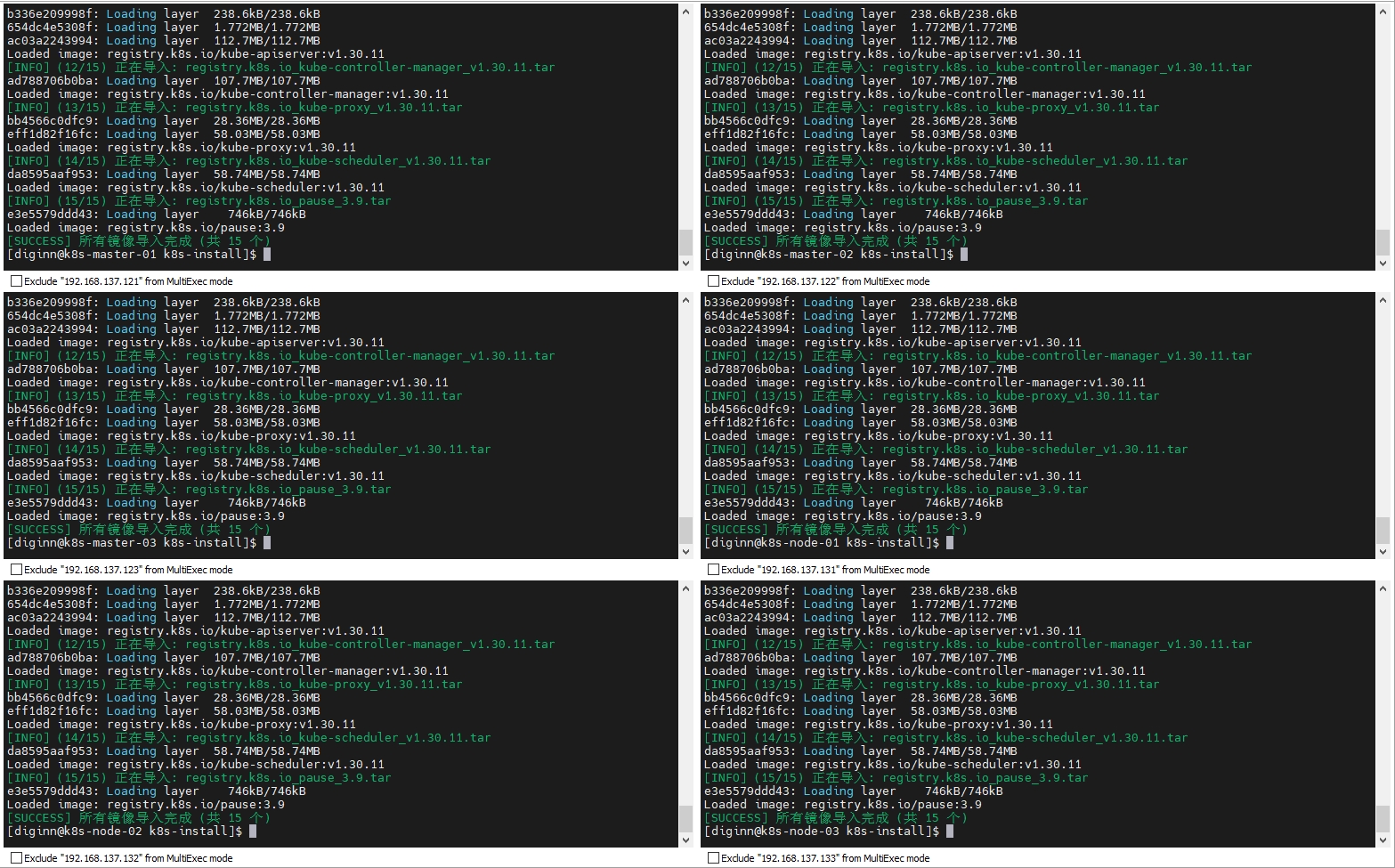This screenshot has height=868, width=1395.
Task: Tick the exclude checkbox for 192.168.137.131
Action: tap(713, 570)
